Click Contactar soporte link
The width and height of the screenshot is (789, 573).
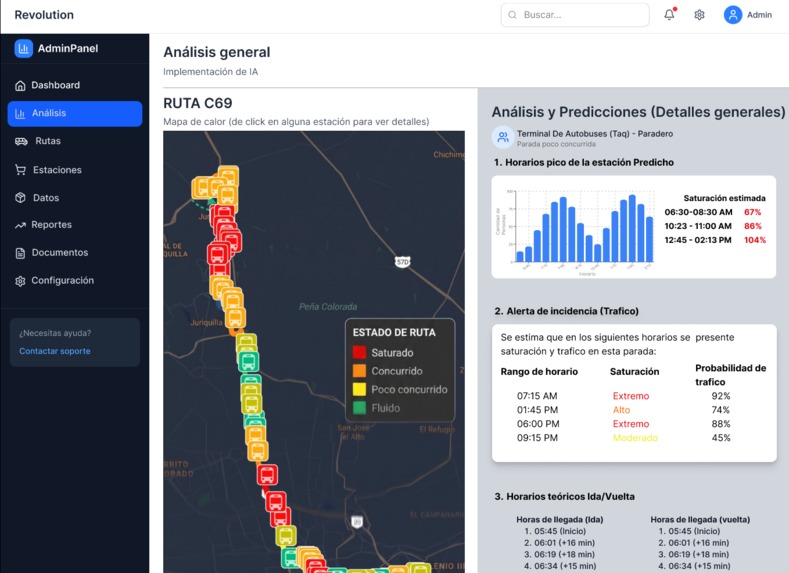(55, 351)
